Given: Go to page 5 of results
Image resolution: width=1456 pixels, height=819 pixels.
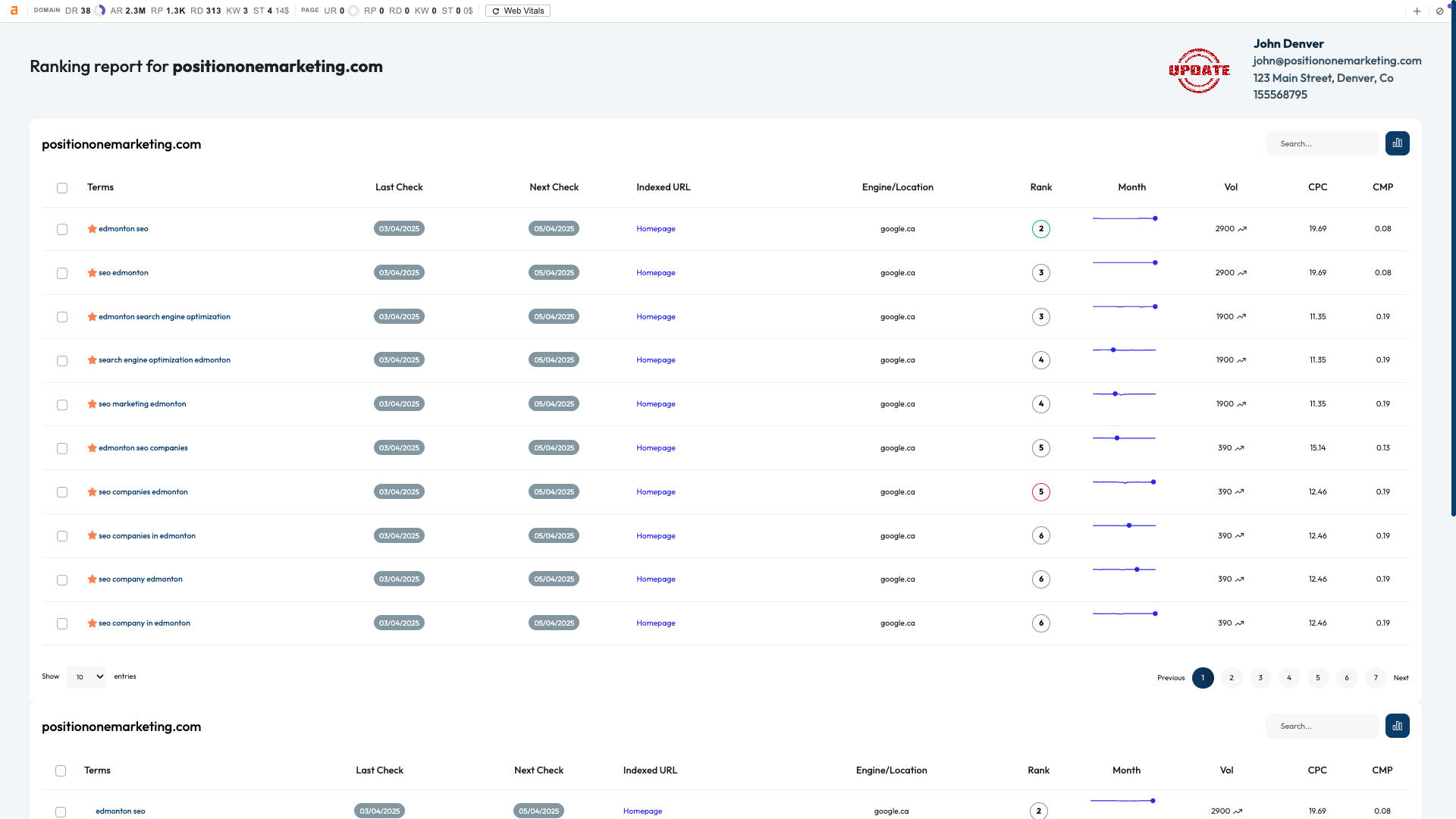Looking at the screenshot, I should [1318, 678].
